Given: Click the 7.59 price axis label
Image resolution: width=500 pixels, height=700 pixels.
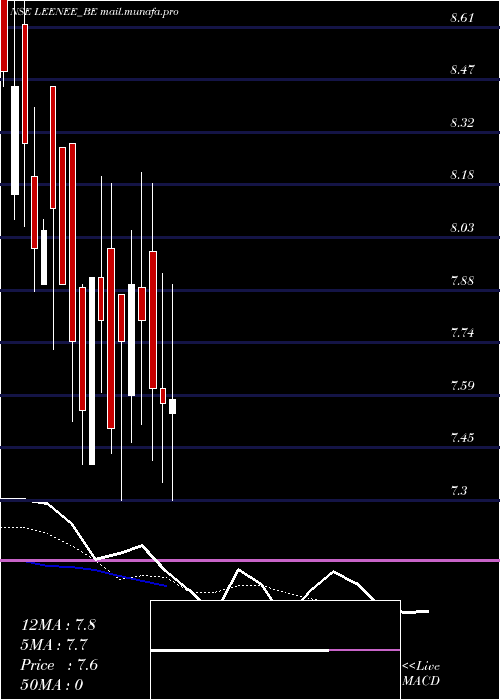Looking at the screenshot, I should [462, 384].
